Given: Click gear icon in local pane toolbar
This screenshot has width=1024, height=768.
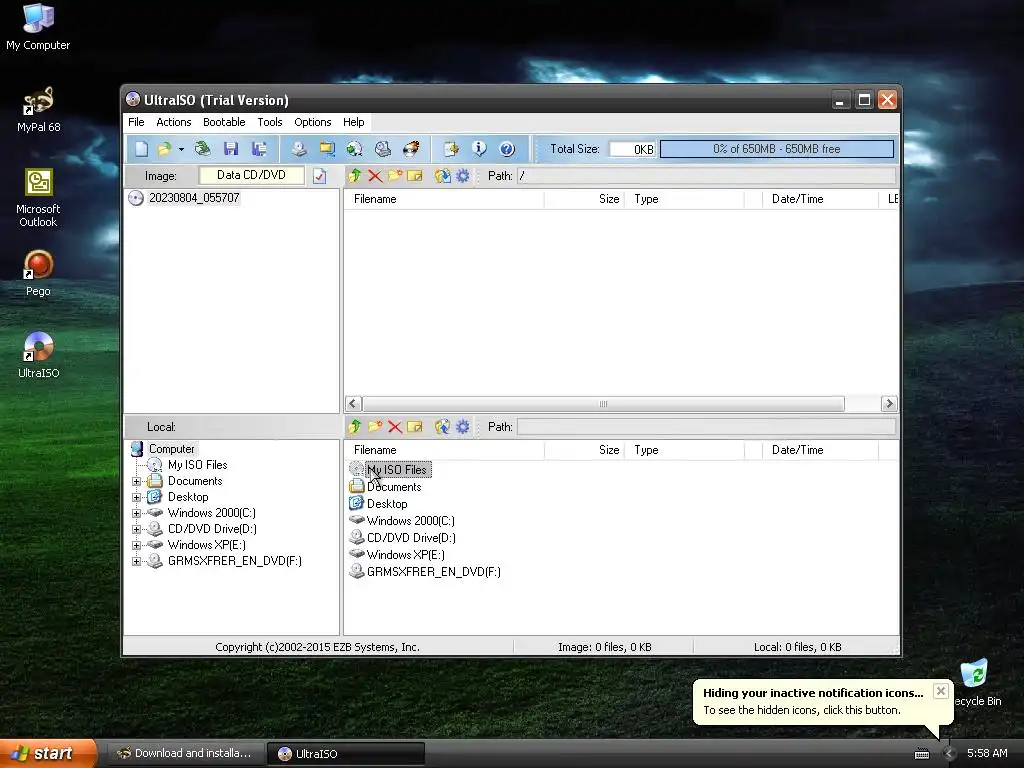Looking at the screenshot, I should tap(462, 426).
